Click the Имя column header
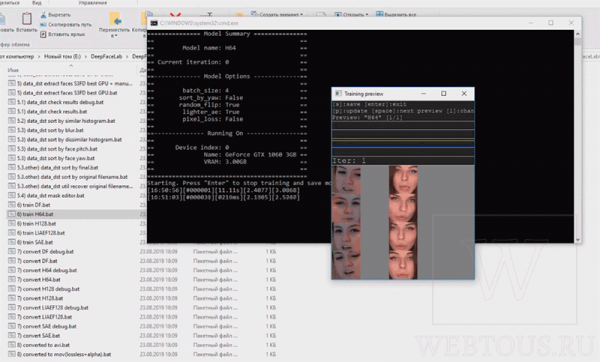 13,70
